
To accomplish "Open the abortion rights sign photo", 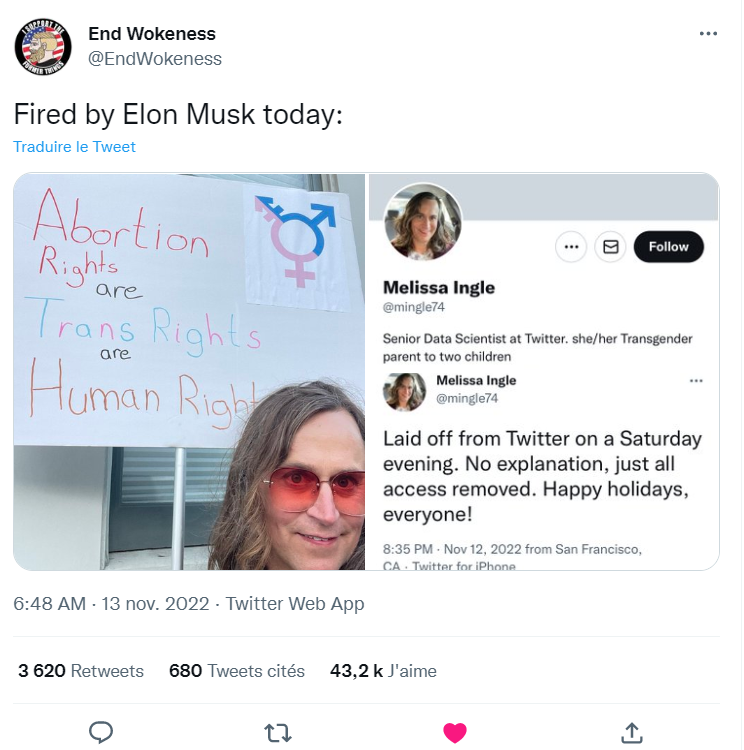I will (x=189, y=372).
